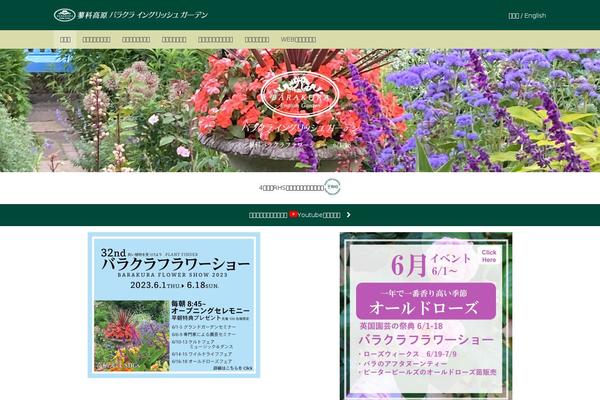Click the 英国園芸の祭典 6/1-18 text
The height and width of the screenshot is (400, 600).
pos(401,326)
